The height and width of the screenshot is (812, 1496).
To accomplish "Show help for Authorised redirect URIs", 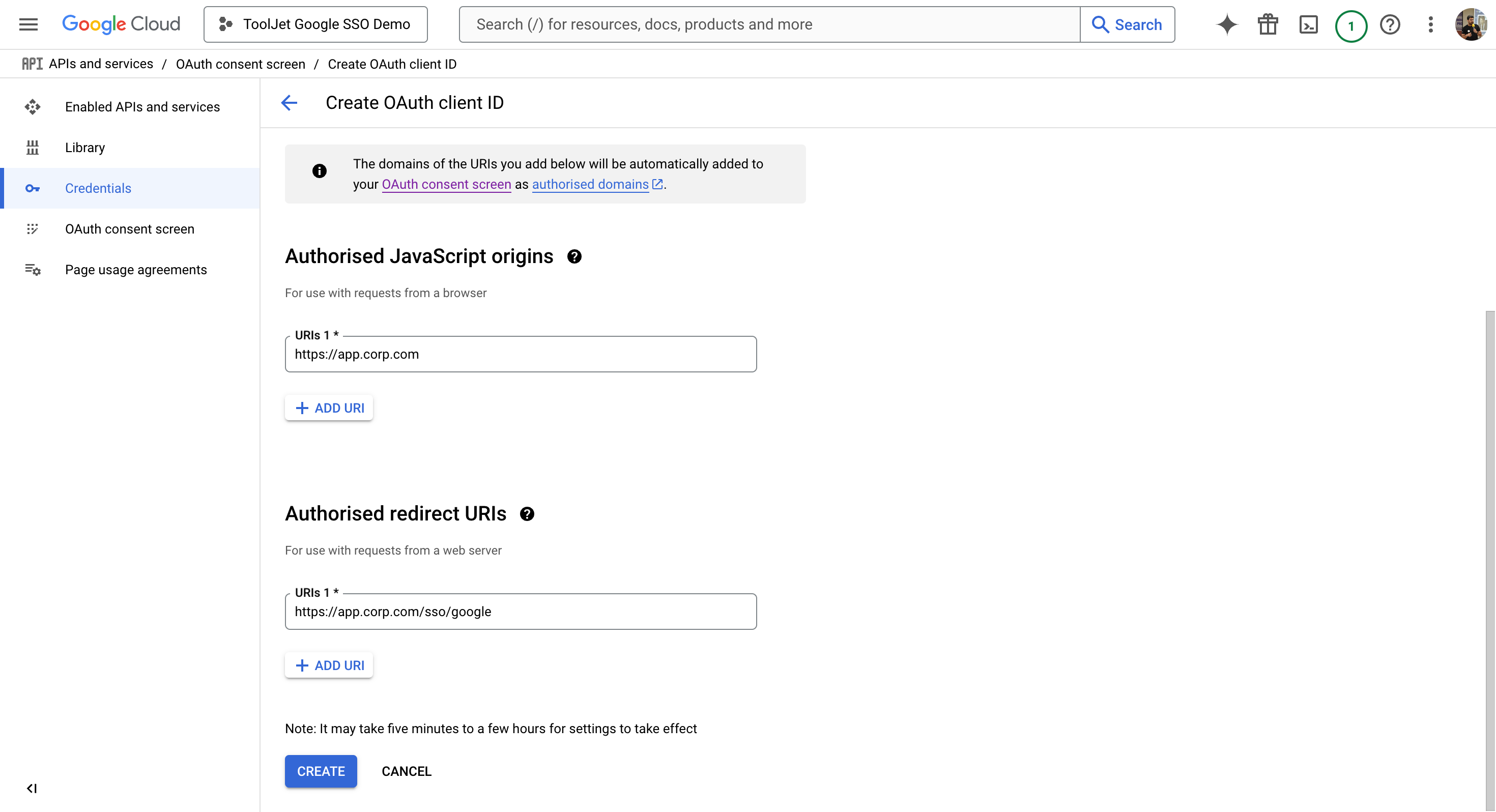I will 527,514.
